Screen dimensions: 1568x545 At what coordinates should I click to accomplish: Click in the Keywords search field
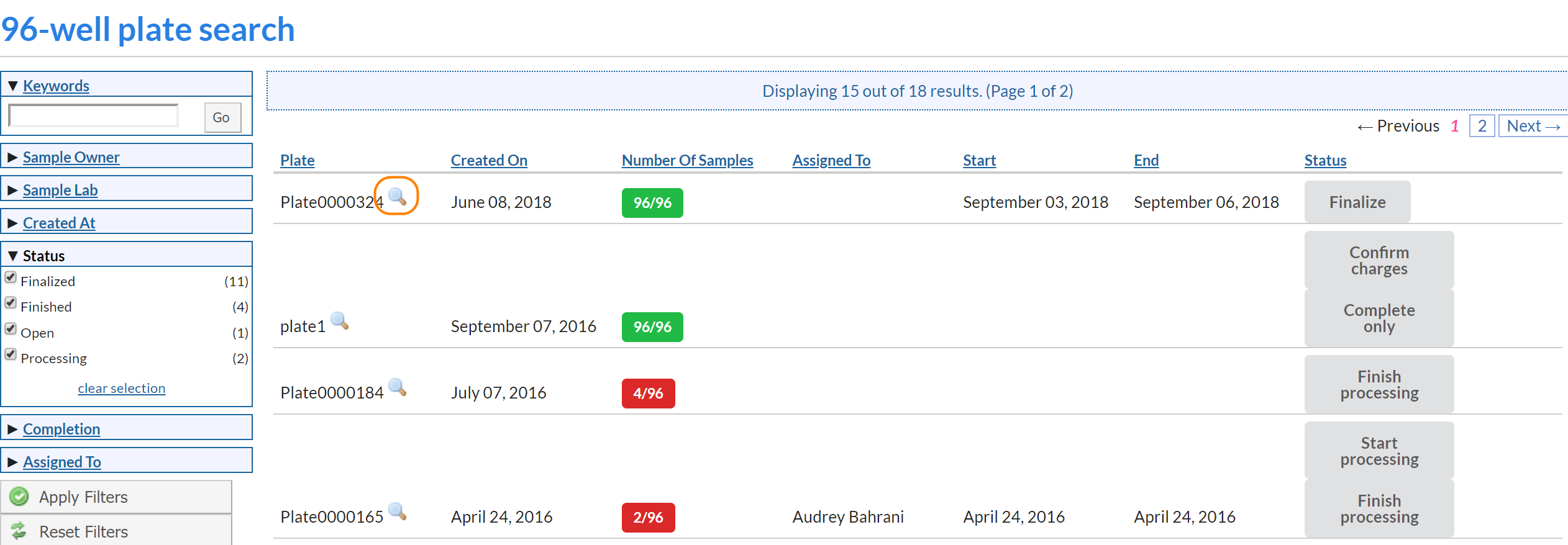(x=94, y=116)
